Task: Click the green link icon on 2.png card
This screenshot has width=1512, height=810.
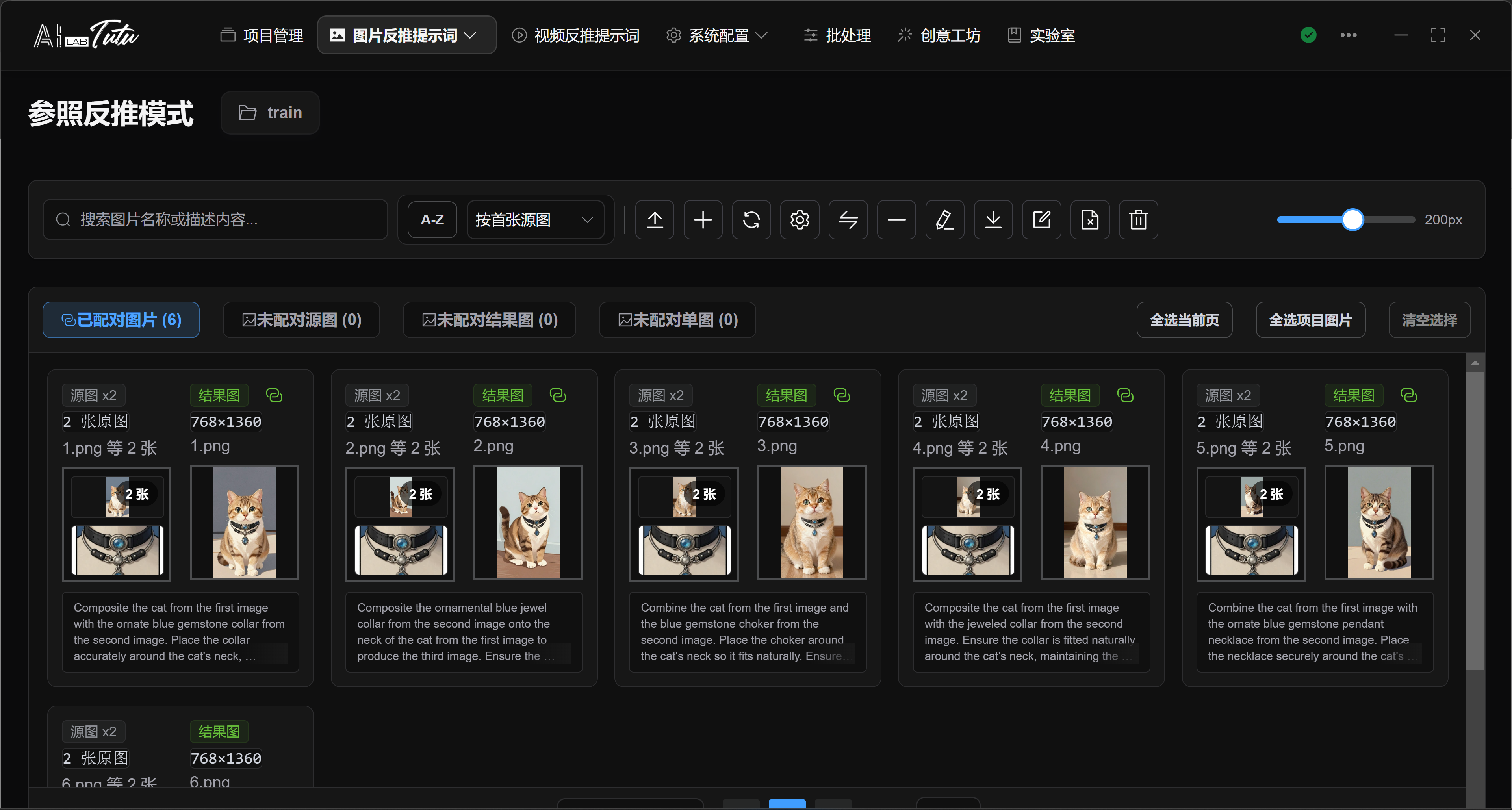Action: [x=558, y=395]
